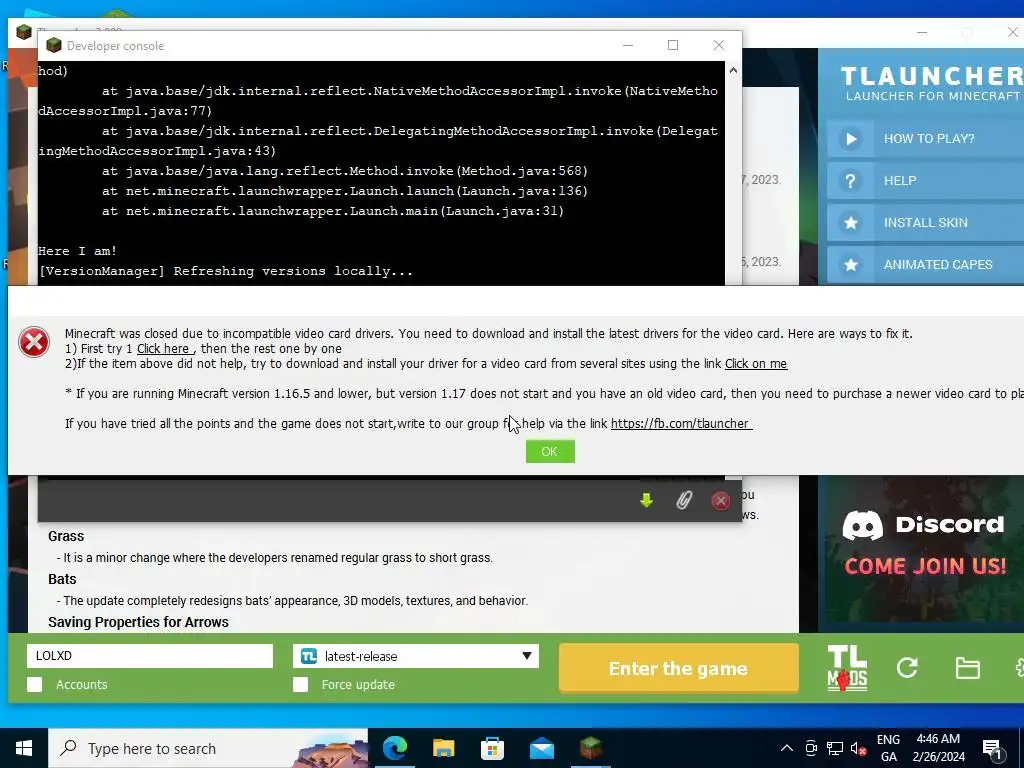1024x768 pixels.
Task: Enable the Accounts checkbox
Action: 35,684
